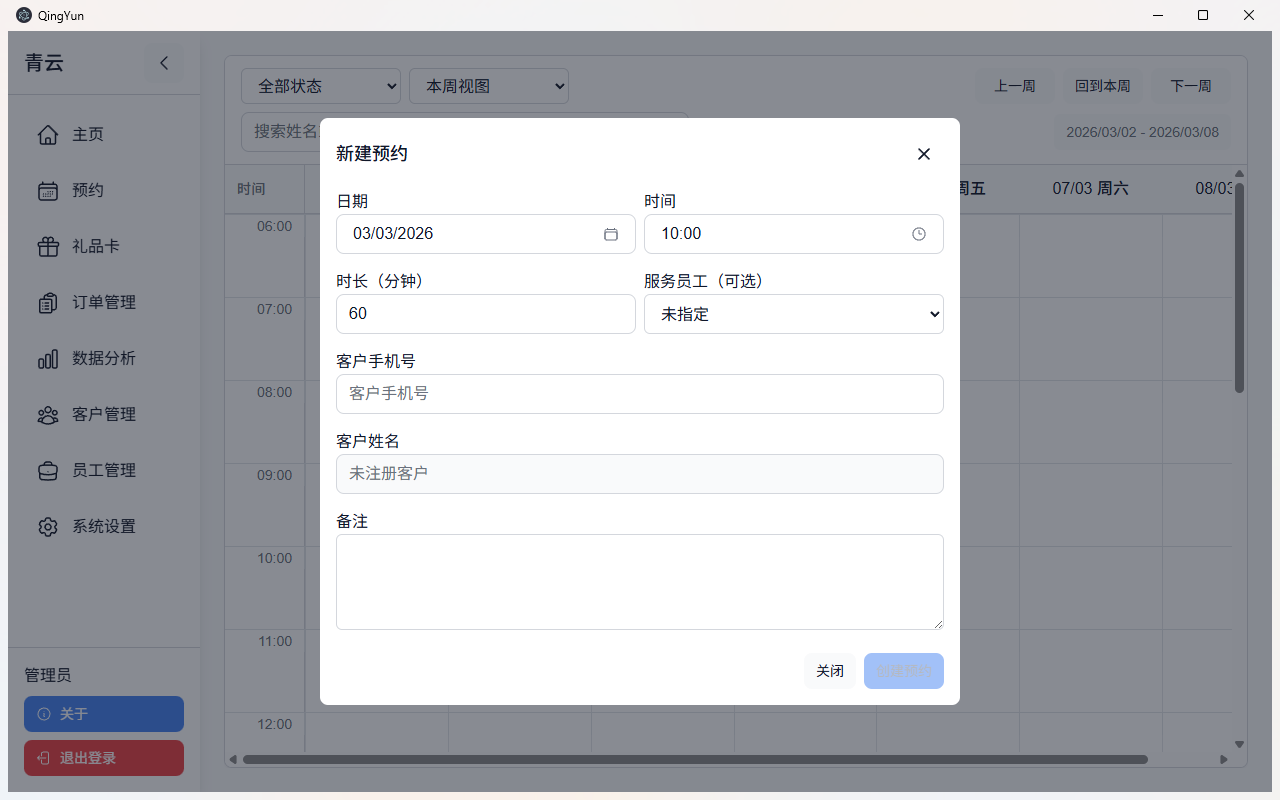This screenshot has width=1280, height=800.
Task: Click the 新建预约 dialog title
Action: pyautogui.click(x=372, y=154)
